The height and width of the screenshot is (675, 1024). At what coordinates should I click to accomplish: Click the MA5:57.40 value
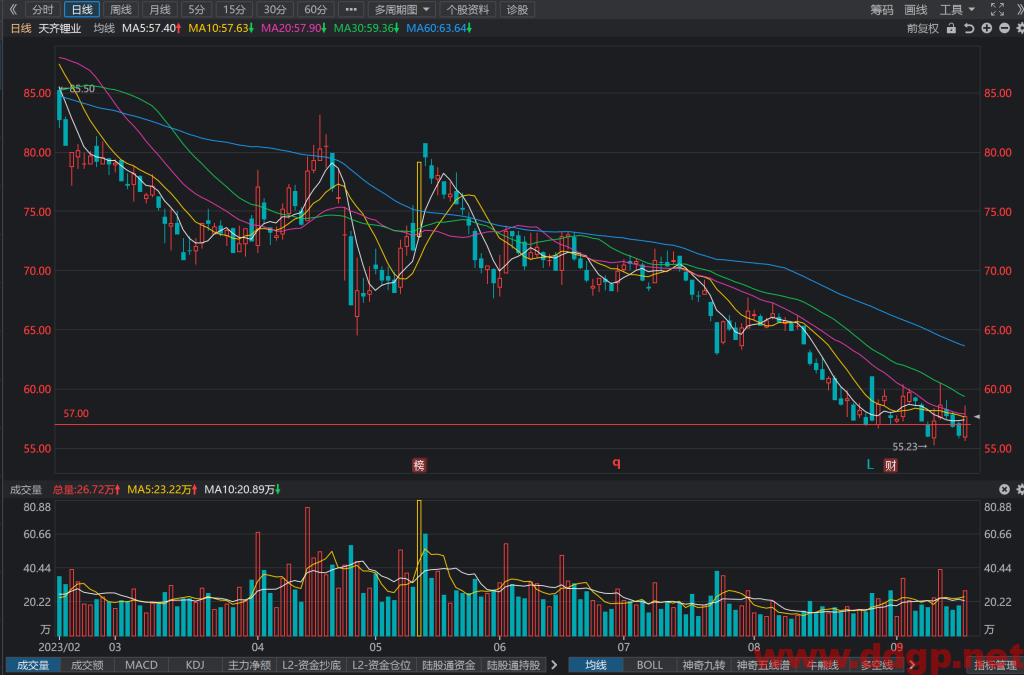point(152,28)
